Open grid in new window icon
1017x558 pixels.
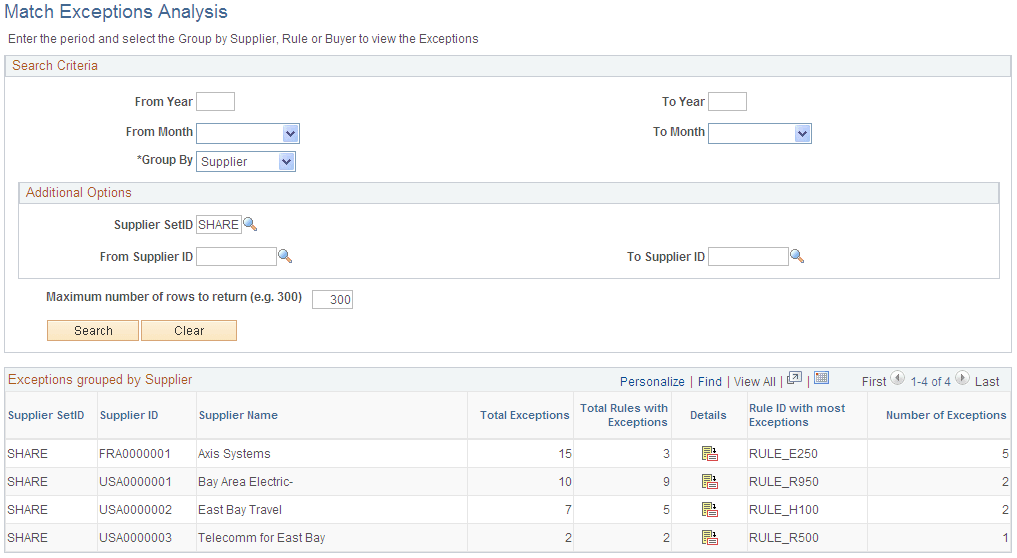click(795, 379)
